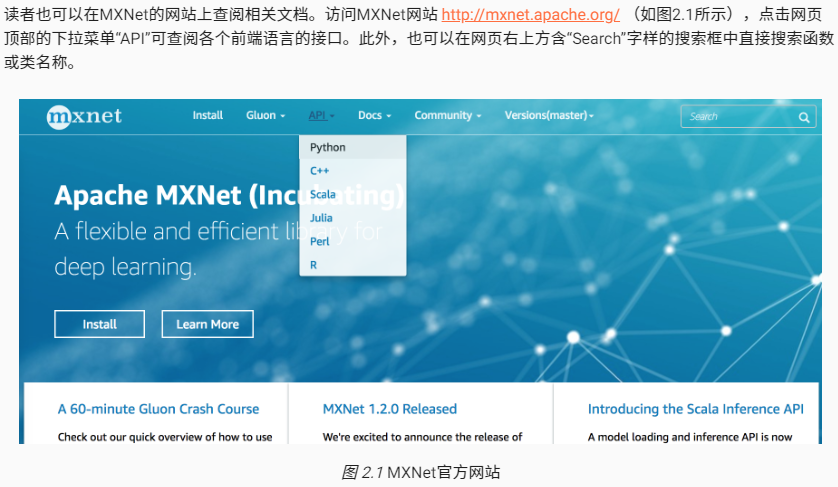
Task: Select C++ from the API menu
Action: [x=353, y=171]
